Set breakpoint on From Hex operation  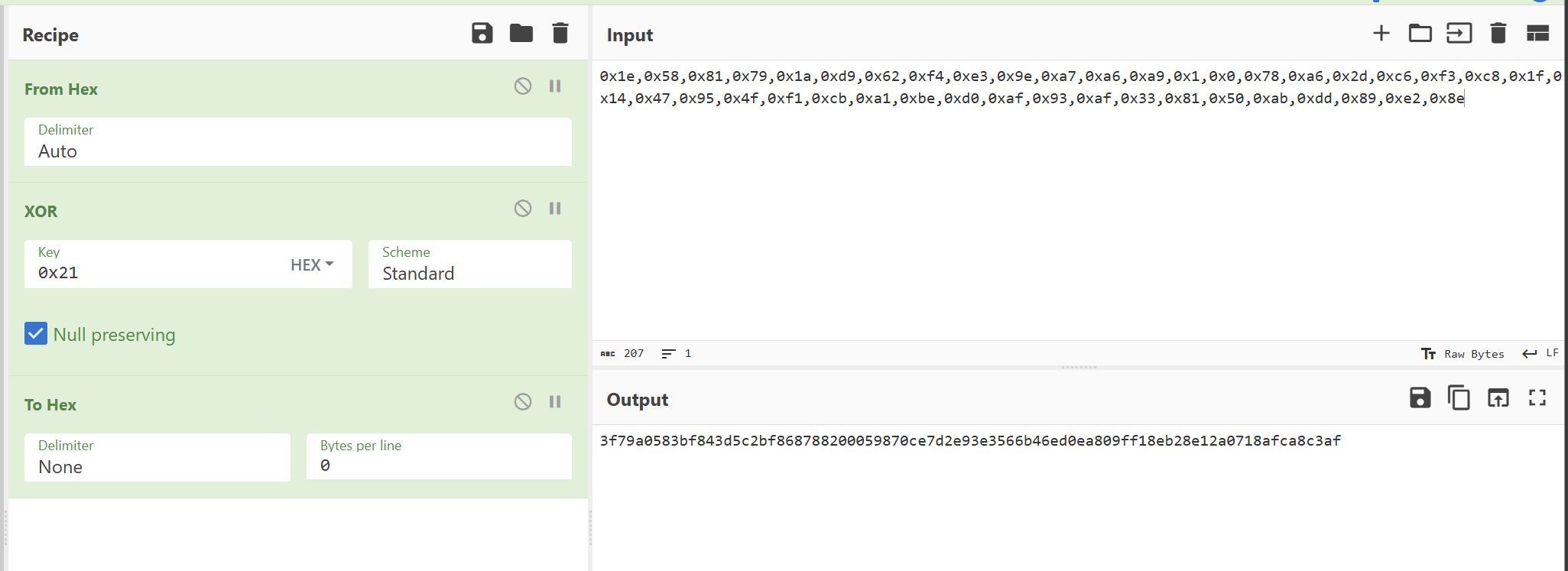click(x=555, y=86)
